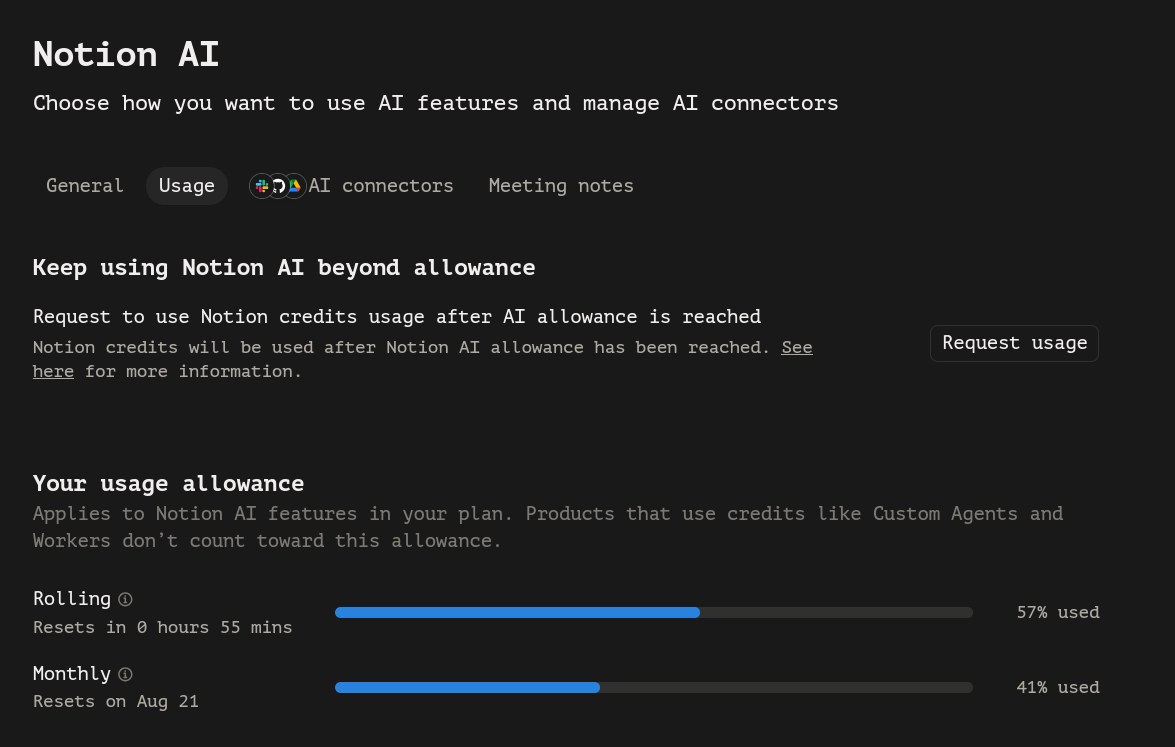Click the Request to use Notion credits line

point(397,316)
